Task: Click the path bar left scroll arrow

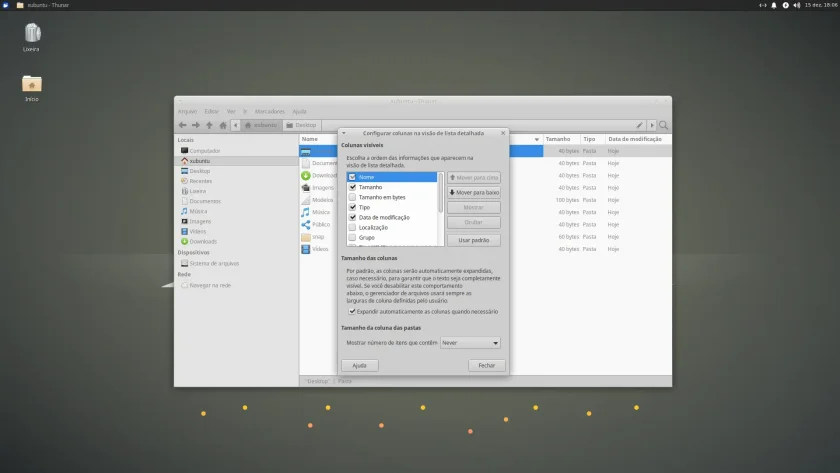Action: pos(235,125)
